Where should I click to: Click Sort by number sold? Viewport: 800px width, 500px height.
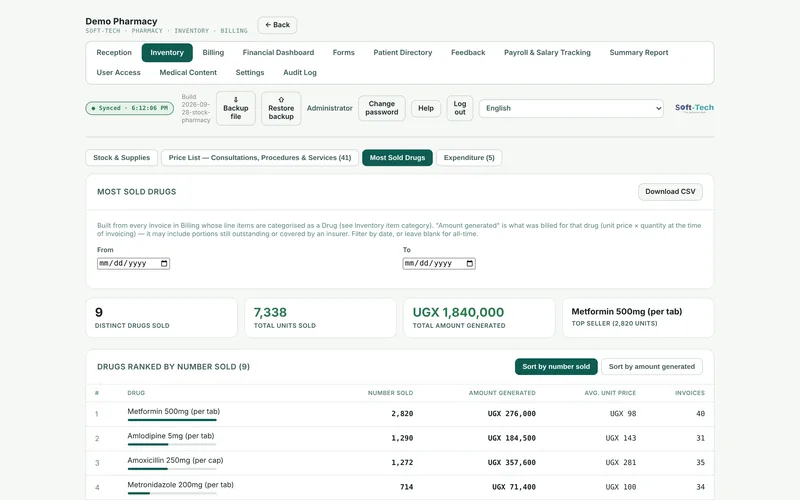[x=556, y=367]
